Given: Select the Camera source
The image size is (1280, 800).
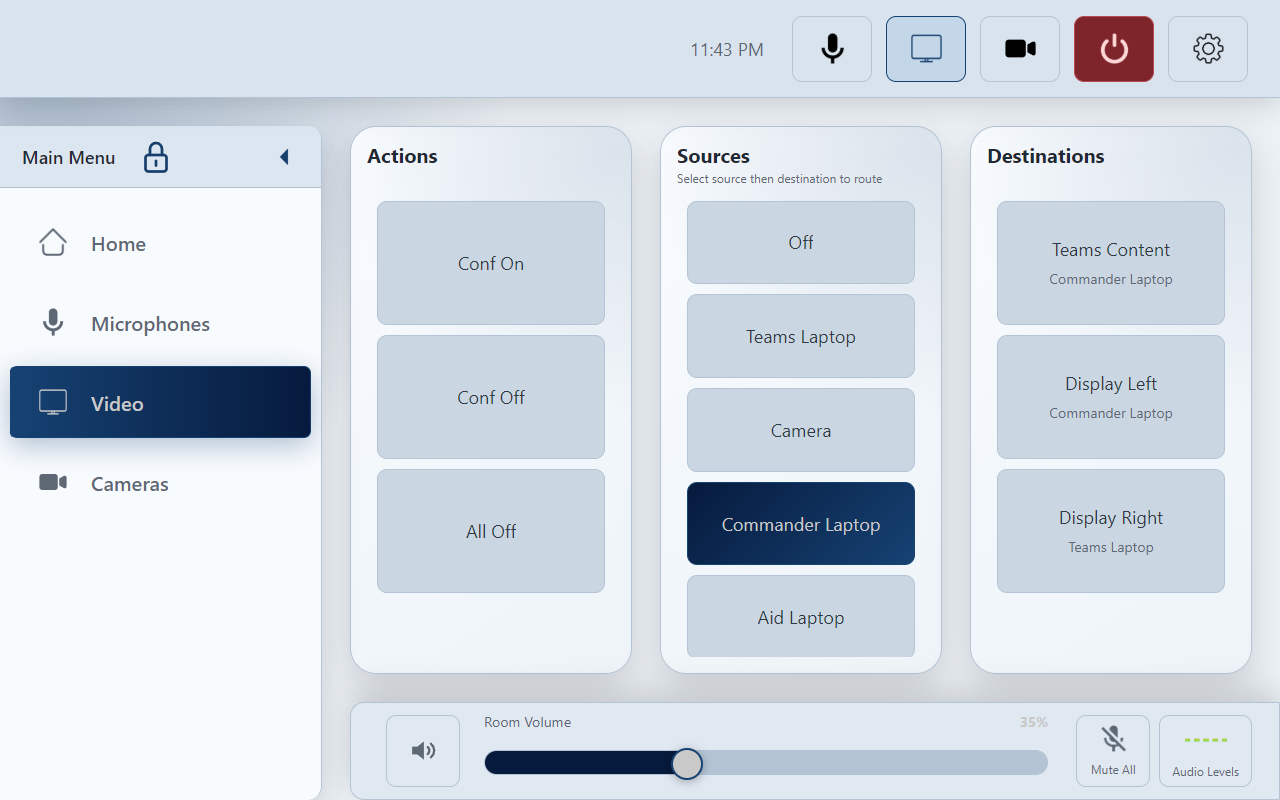Looking at the screenshot, I should 801,430.
